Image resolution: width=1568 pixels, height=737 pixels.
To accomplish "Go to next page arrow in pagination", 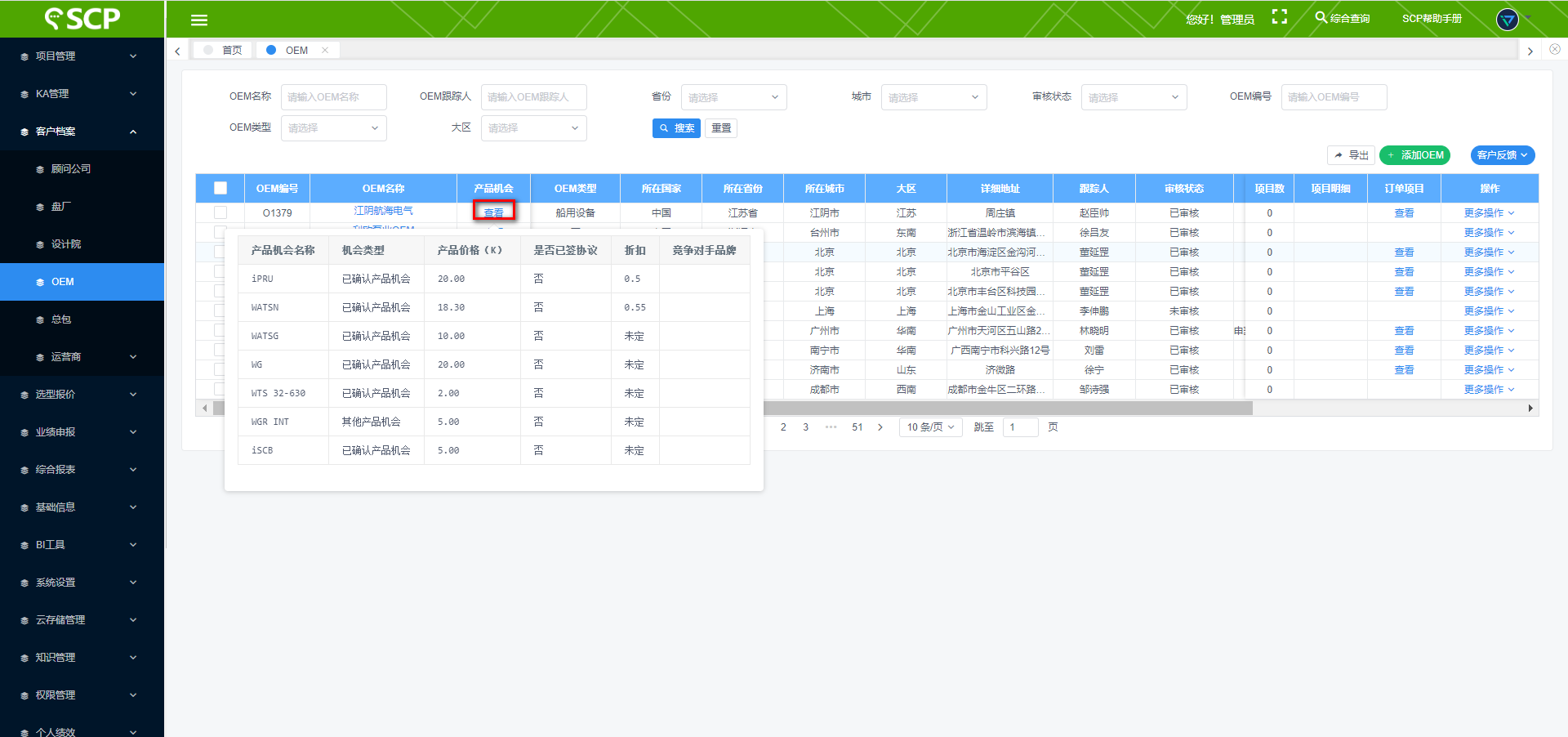I will 880,427.
